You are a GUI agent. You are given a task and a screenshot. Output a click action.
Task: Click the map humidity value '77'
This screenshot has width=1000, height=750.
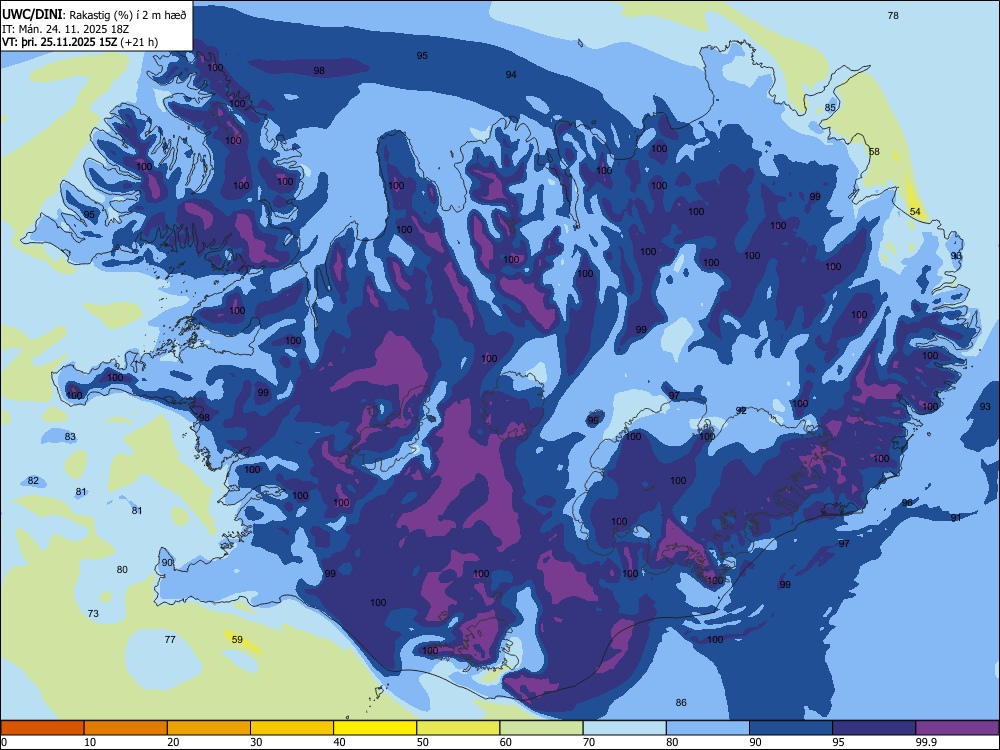[170, 639]
